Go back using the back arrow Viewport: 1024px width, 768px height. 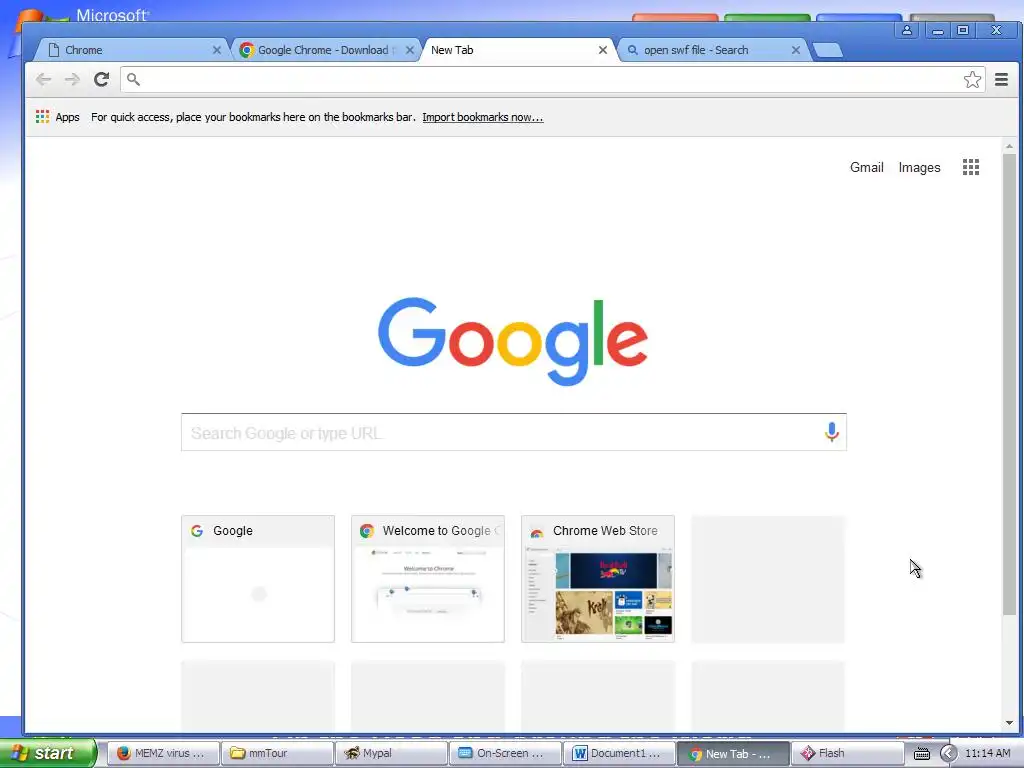(x=44, y=80)
